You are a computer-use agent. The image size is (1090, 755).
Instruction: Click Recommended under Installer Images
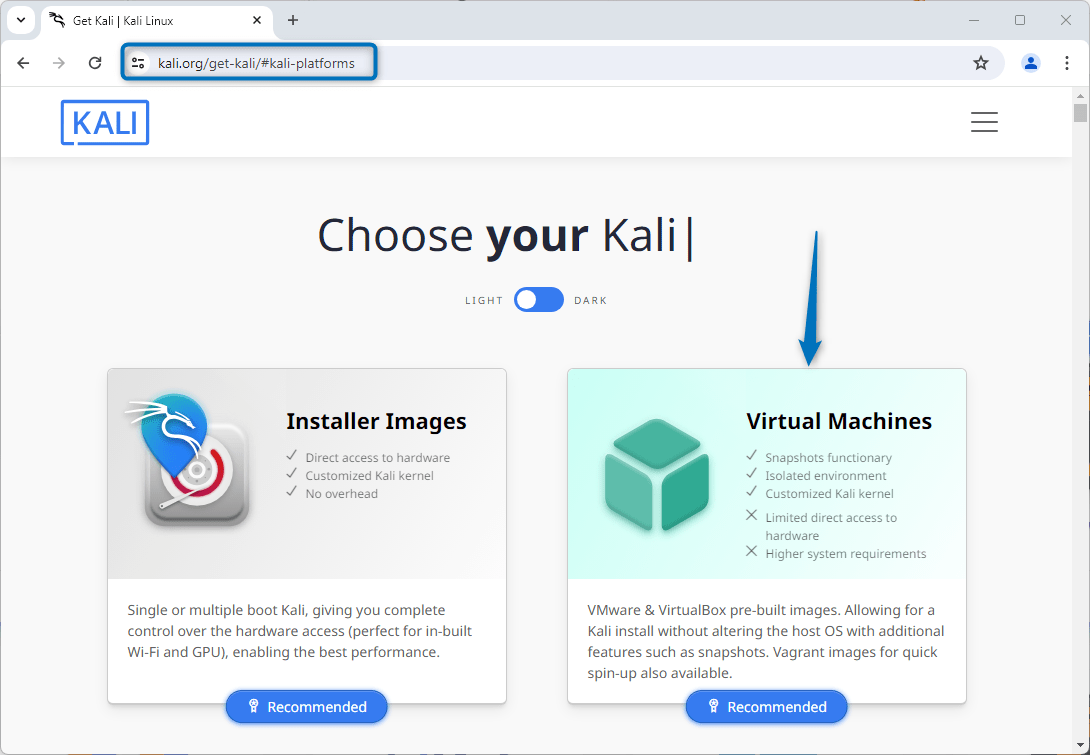pyautogui.click(x=306, y=707)
